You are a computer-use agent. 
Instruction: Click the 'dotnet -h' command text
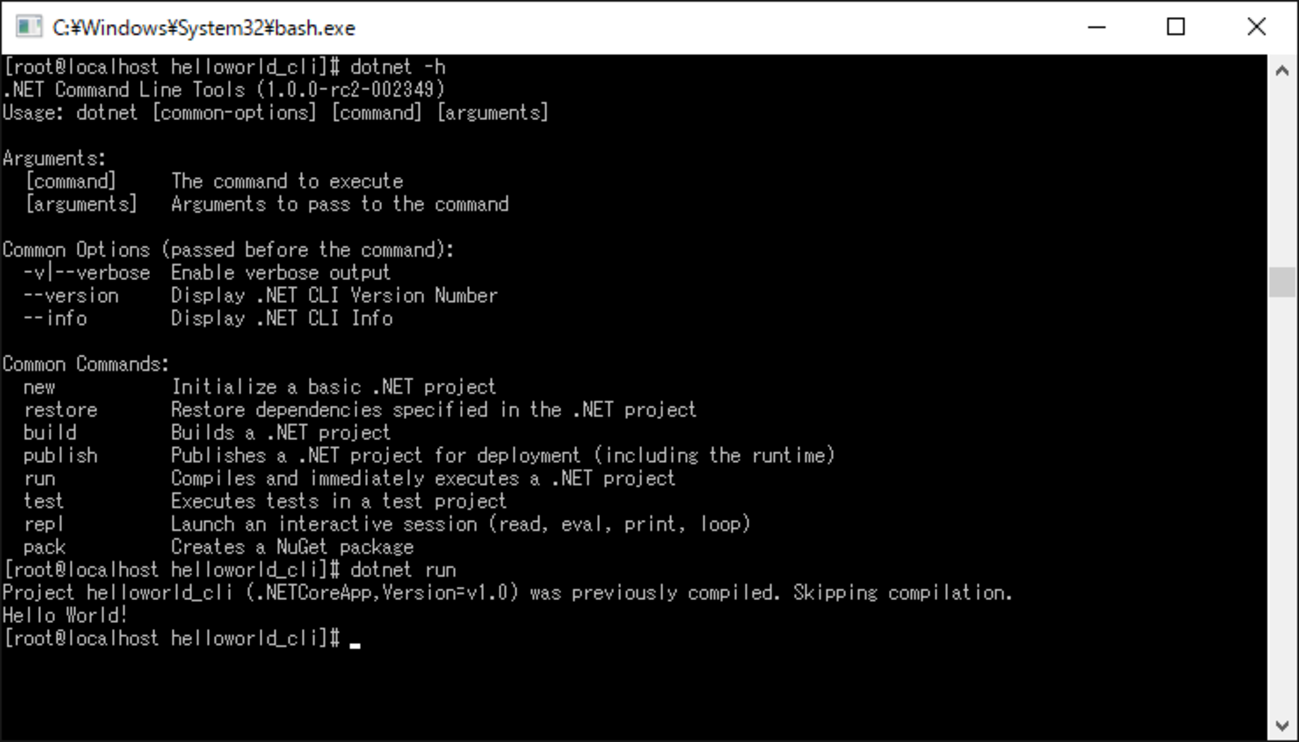(x=398, y=67)
